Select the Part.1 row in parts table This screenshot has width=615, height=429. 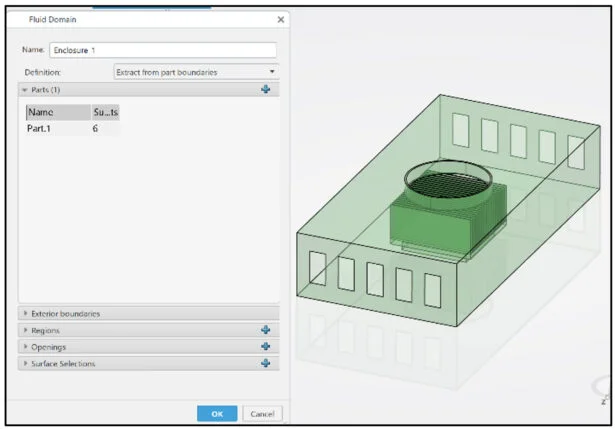(x=44, y=129)
